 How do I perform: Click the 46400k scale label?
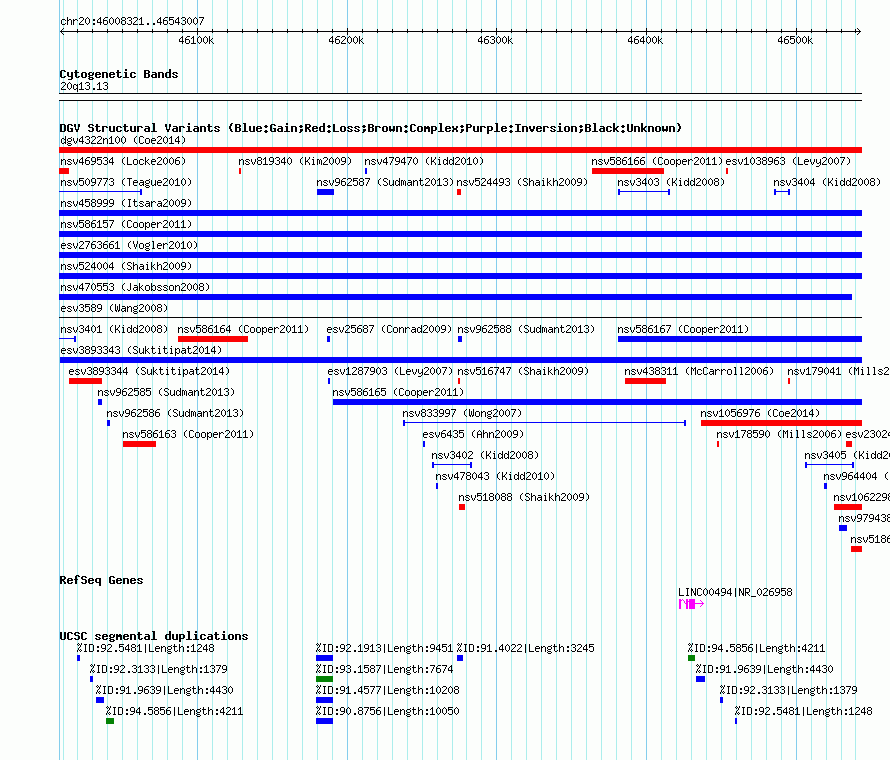[645, 40]
